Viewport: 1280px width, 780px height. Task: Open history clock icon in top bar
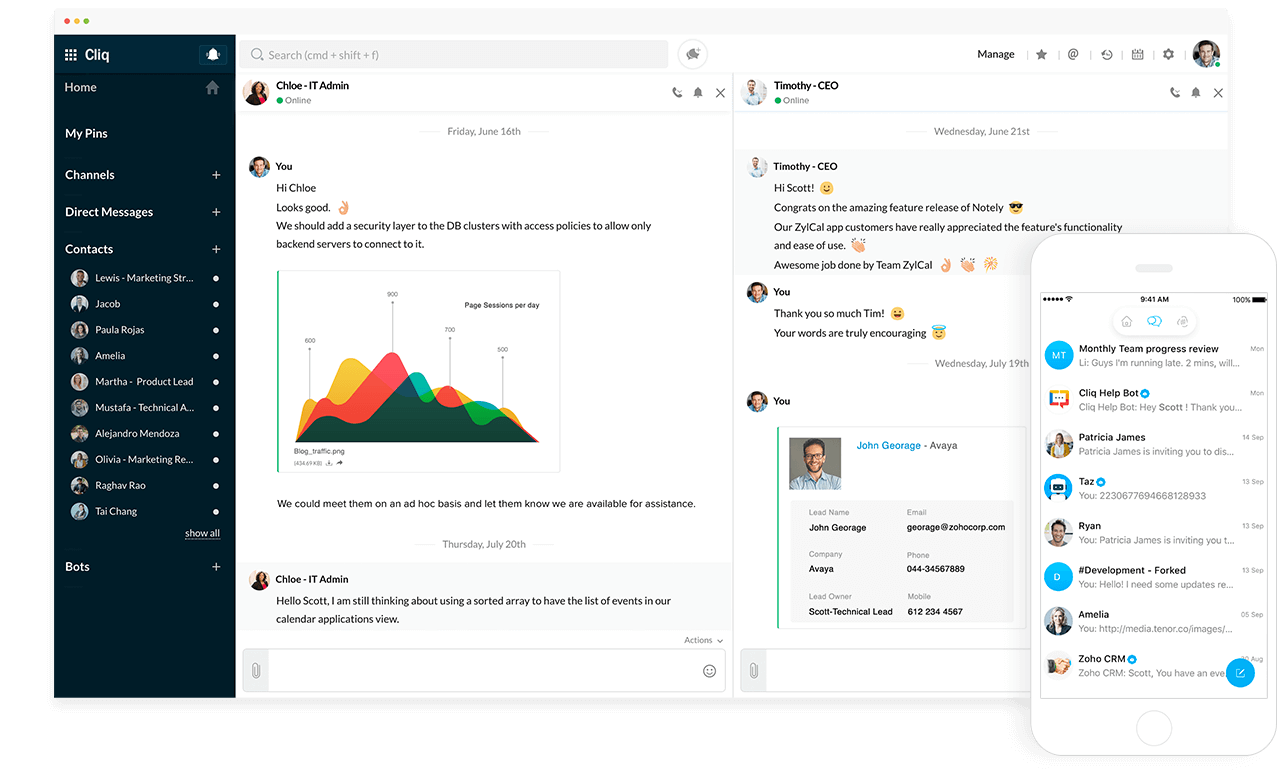point(1107,55)
